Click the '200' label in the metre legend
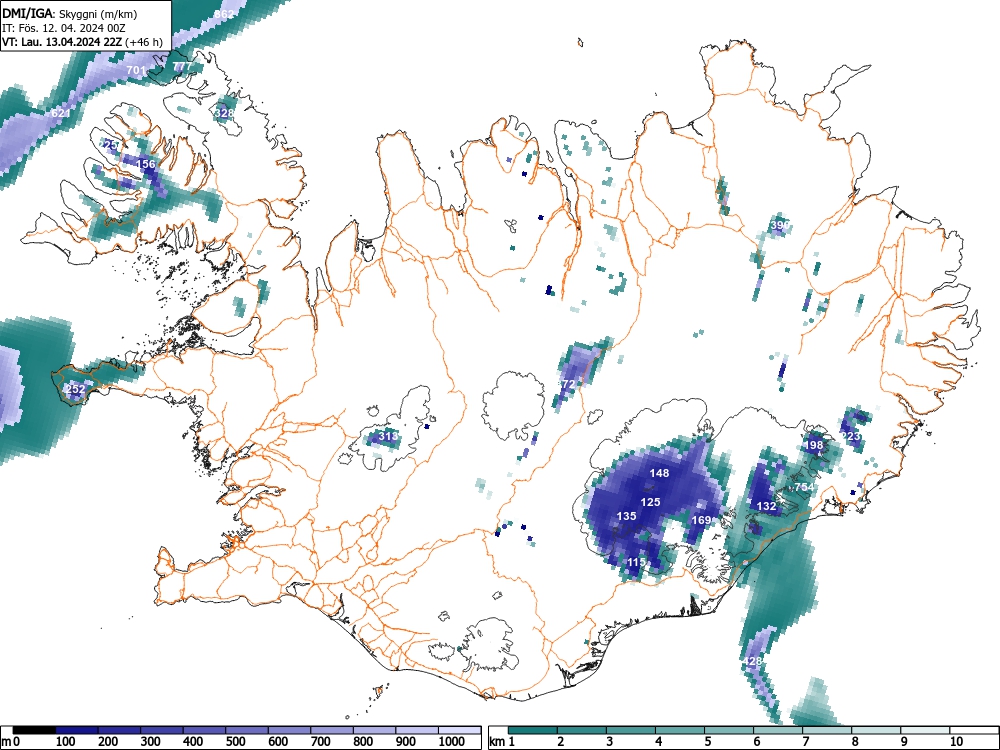Viewport: 1000px width, 750px height. [x=108, y=741]
